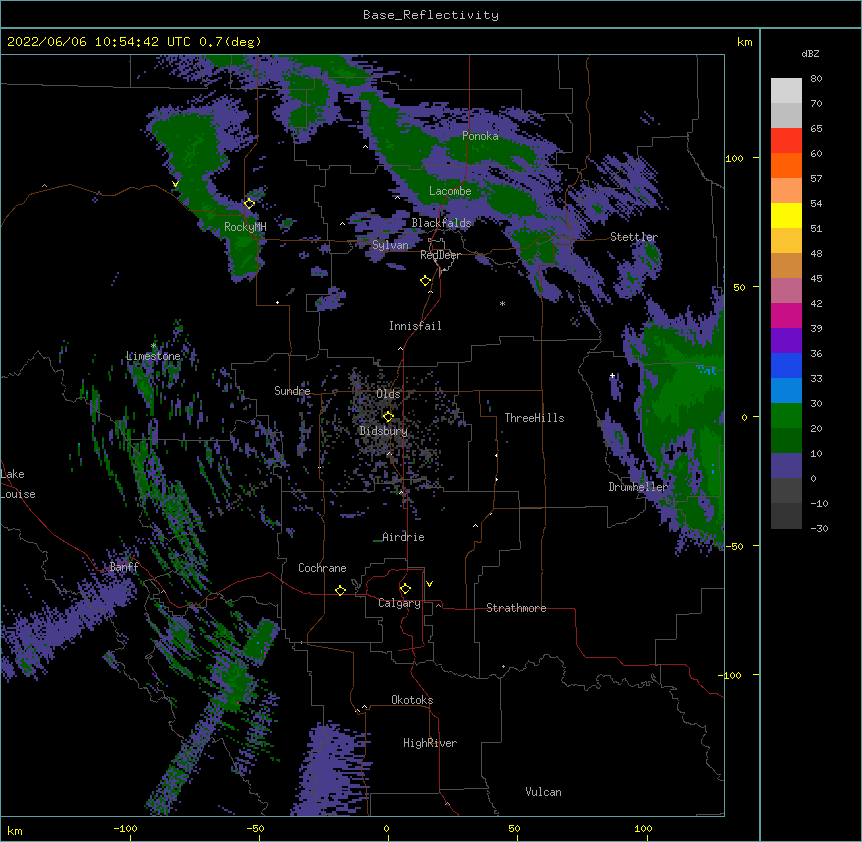Select the magenta 42 dBZ color swatch
This screenshot has height=842, width=862.
tap(786, 315)
